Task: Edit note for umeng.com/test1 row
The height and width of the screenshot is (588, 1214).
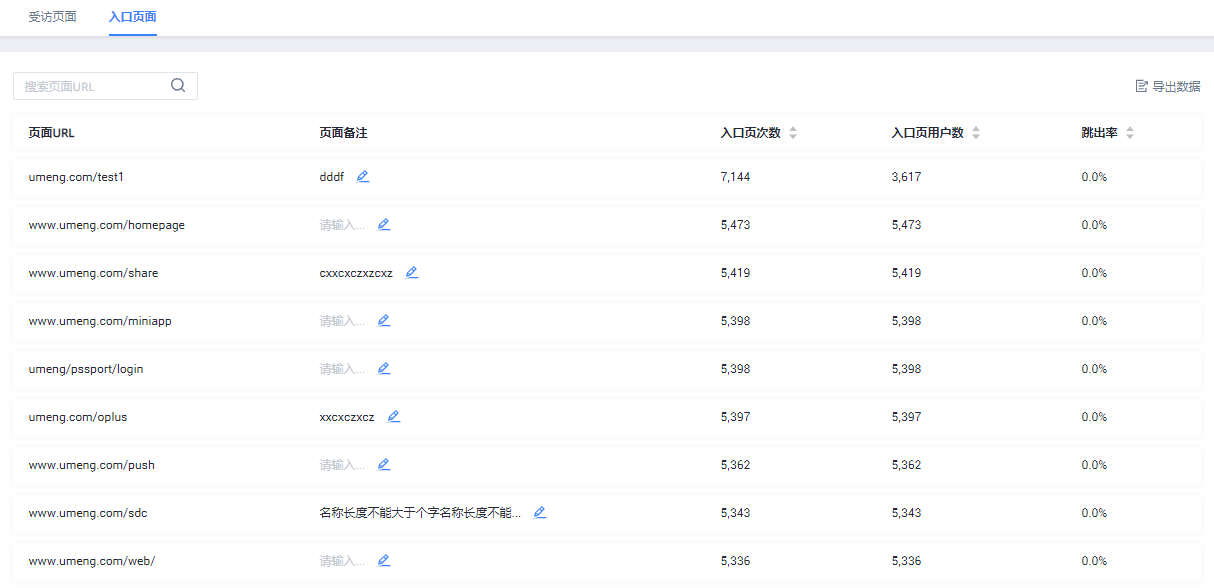Action: 363,176
